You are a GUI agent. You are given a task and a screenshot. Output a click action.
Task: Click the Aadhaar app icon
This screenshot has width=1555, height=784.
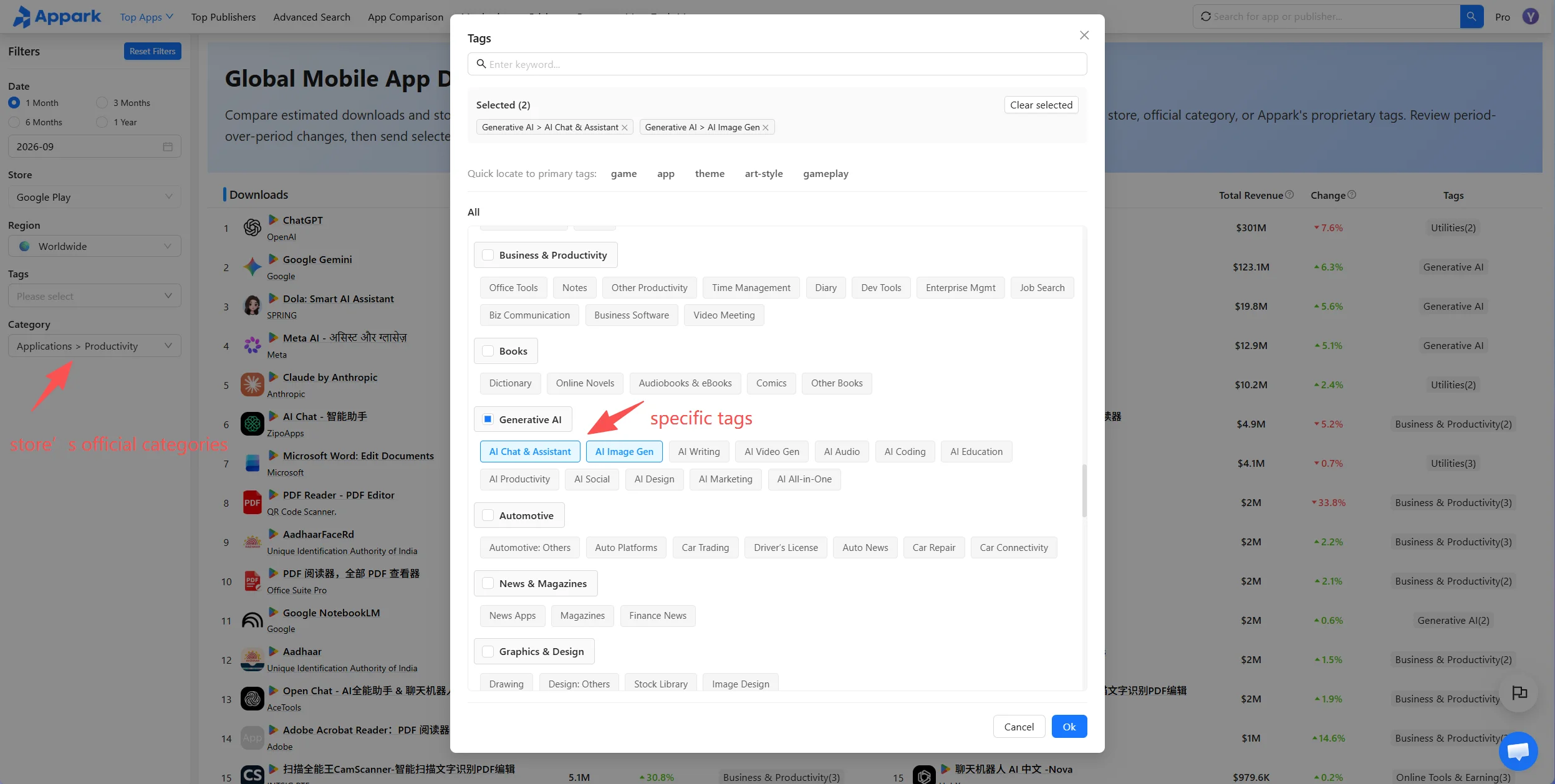(x=253, y=659)
